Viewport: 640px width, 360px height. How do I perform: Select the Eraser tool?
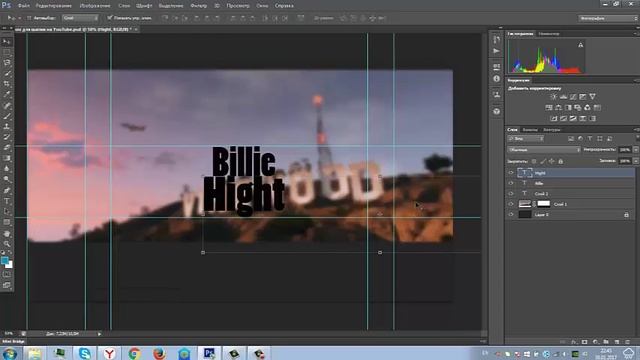[x=7, y=148]
